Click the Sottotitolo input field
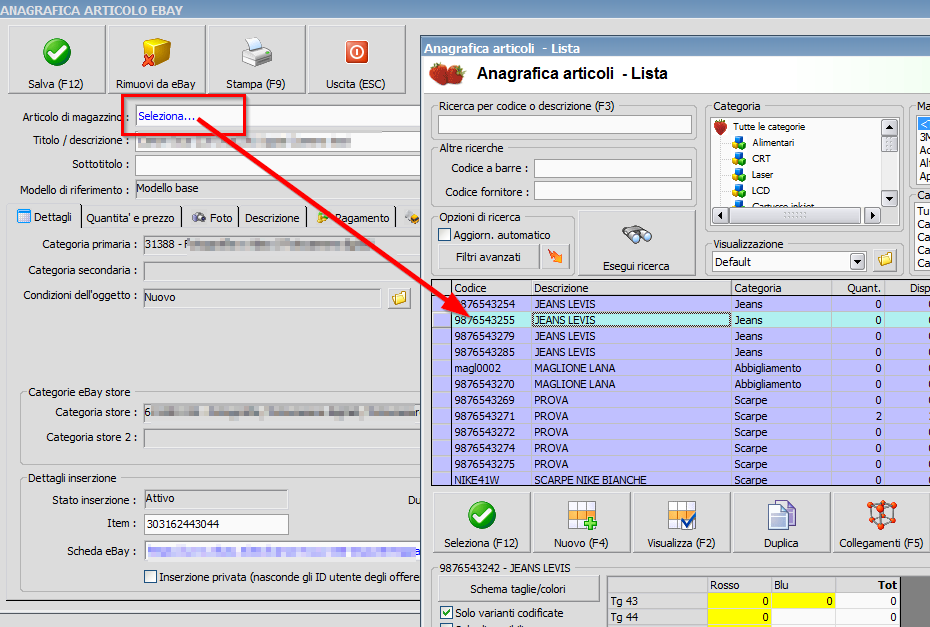930x627 pixels. click(x=278, y=164)
